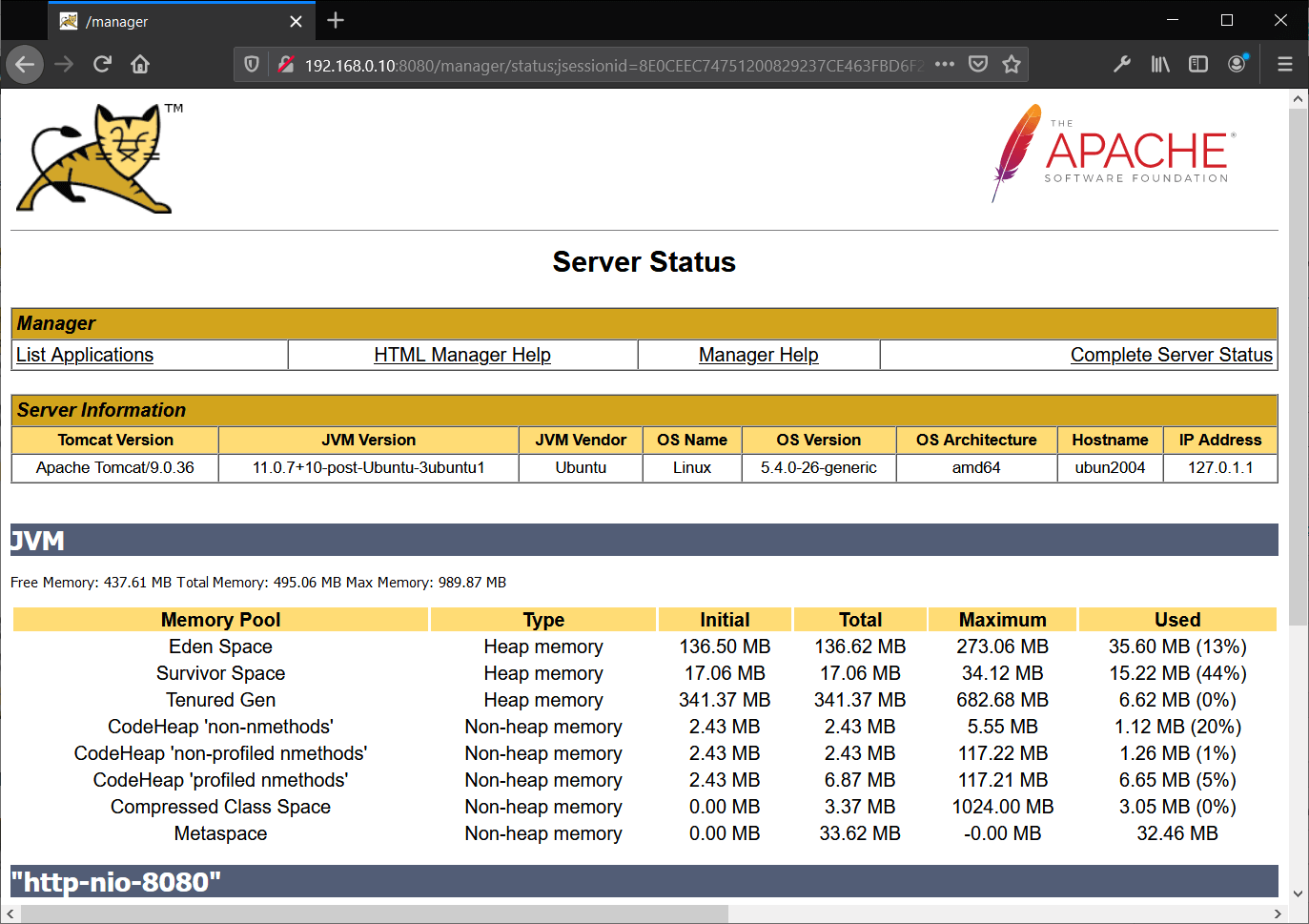Close the /manager tab
This screenshot has height=924, width=1309.
(296, 22)
